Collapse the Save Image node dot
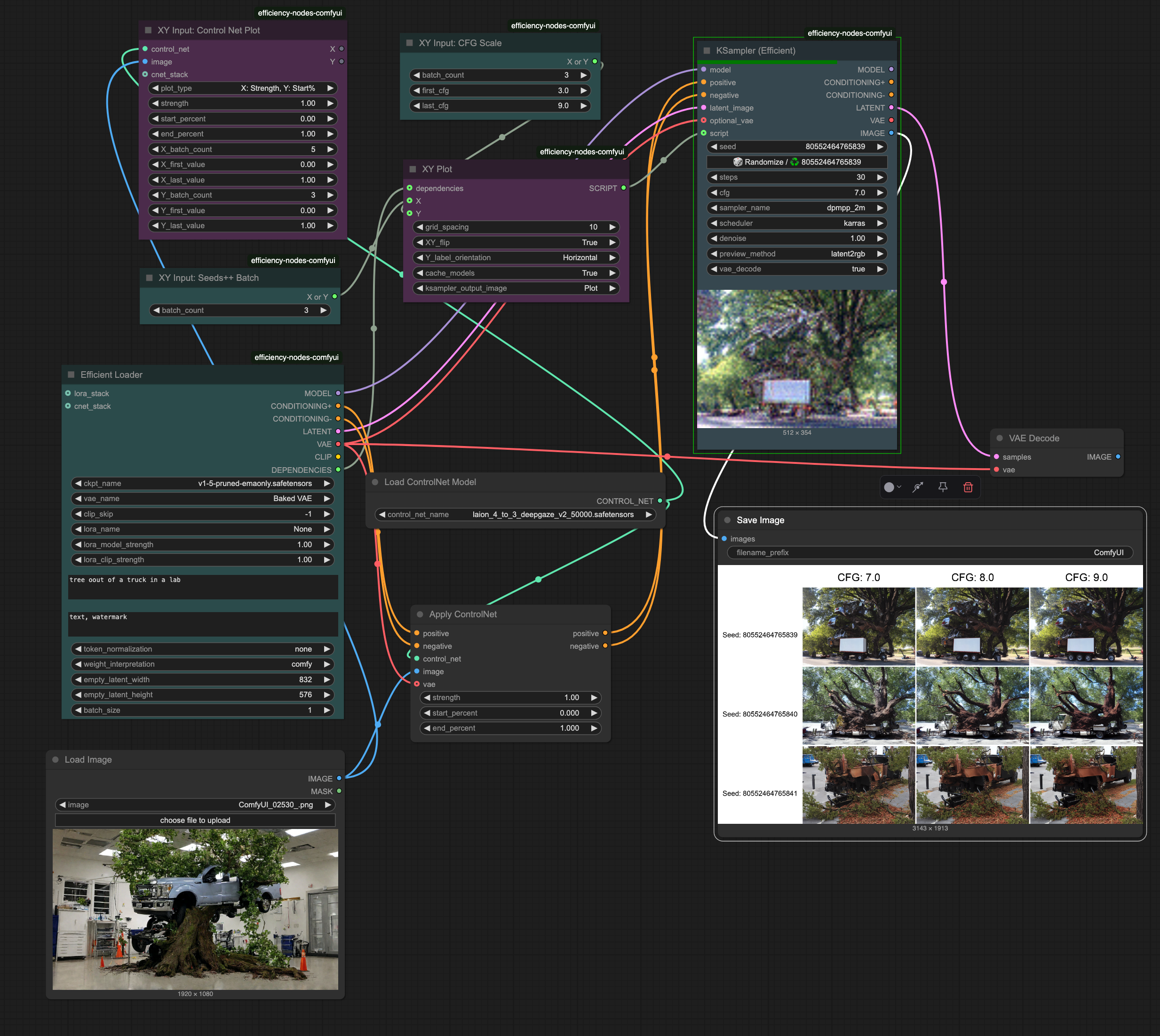The width and height of the screenshot is (1160, 1036). pyautogui.click(x=727, y=520)
